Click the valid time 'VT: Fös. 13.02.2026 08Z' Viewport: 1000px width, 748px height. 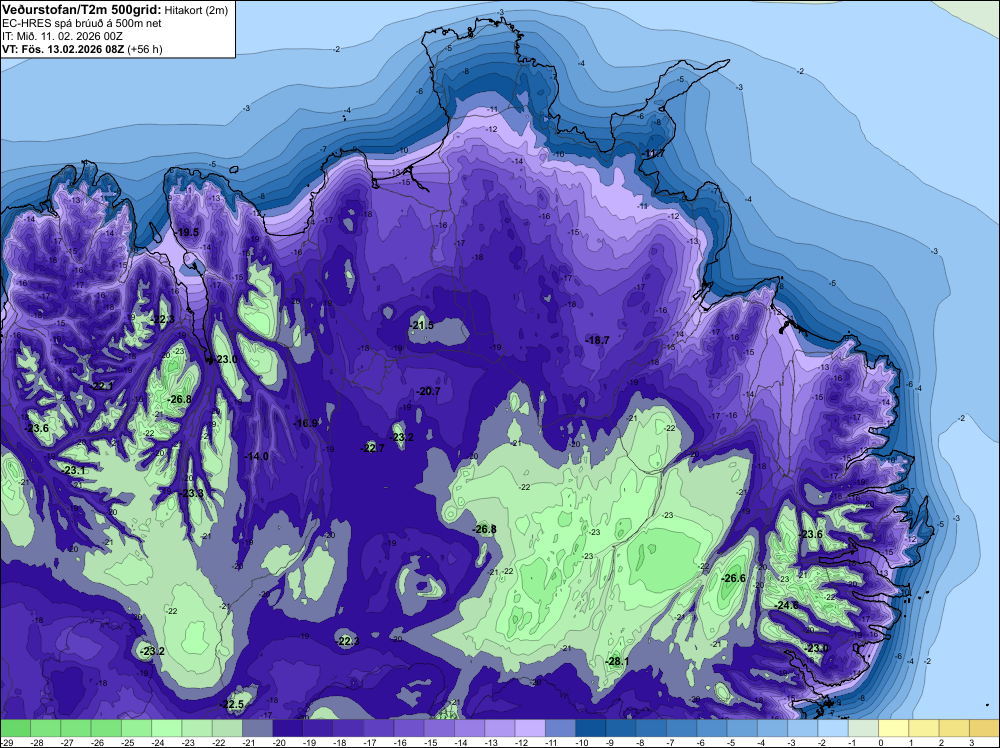click(x=63, y=49)
